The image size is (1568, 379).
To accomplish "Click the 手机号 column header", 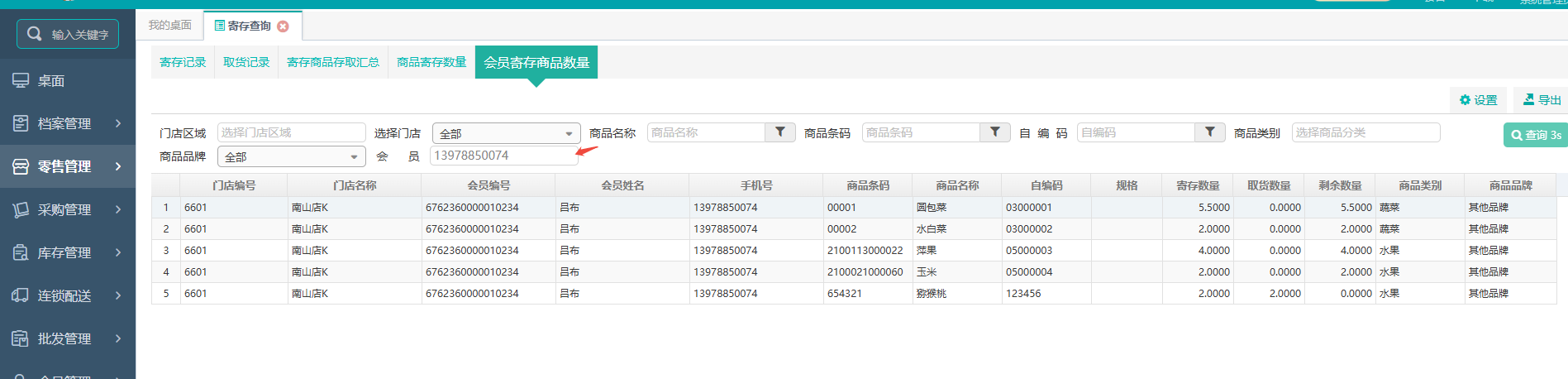I will pos(756,185).
